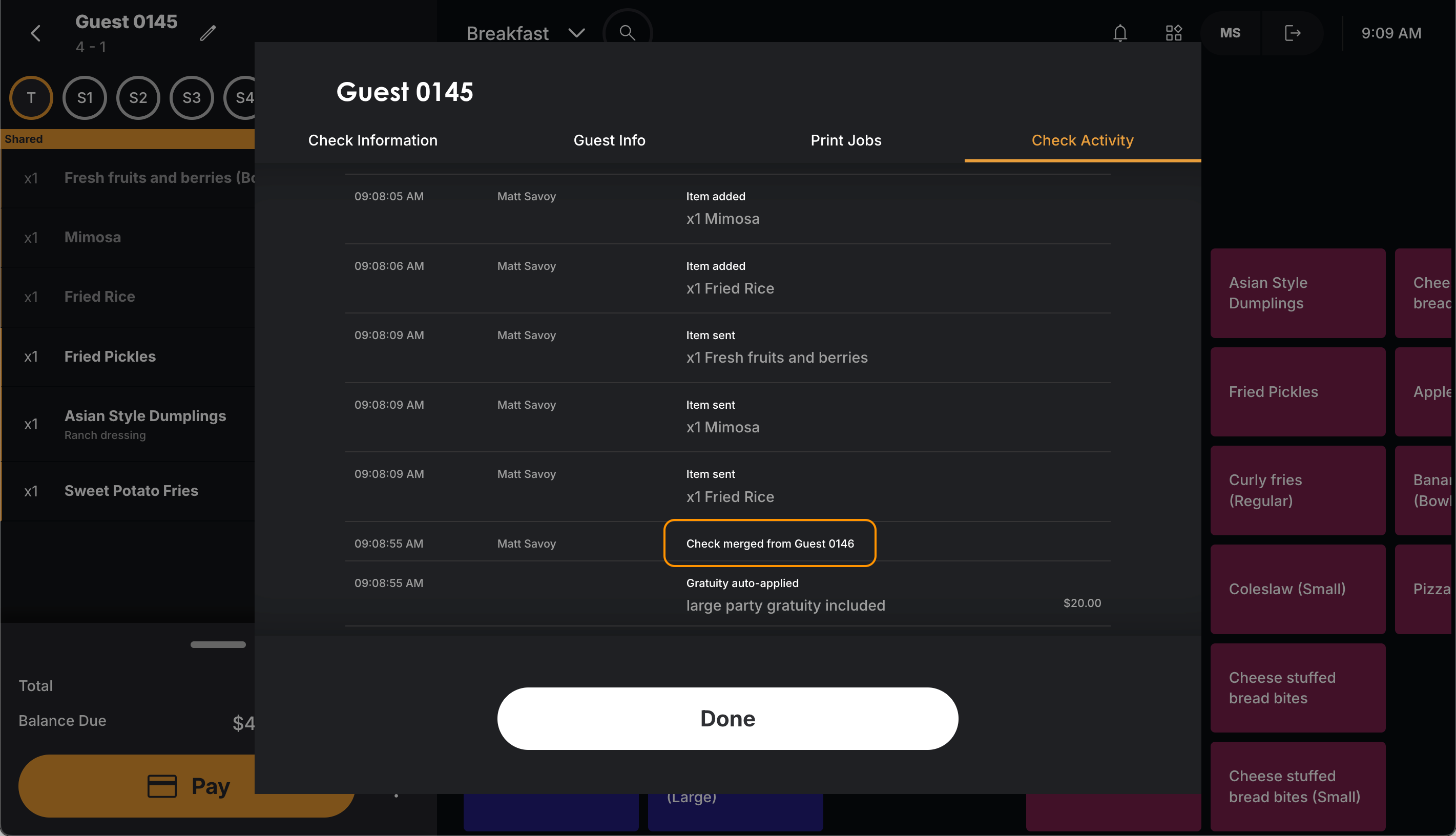1456x836 pixels.
Task: Open the Guest Info tab
Action: [x=609, y=140]
